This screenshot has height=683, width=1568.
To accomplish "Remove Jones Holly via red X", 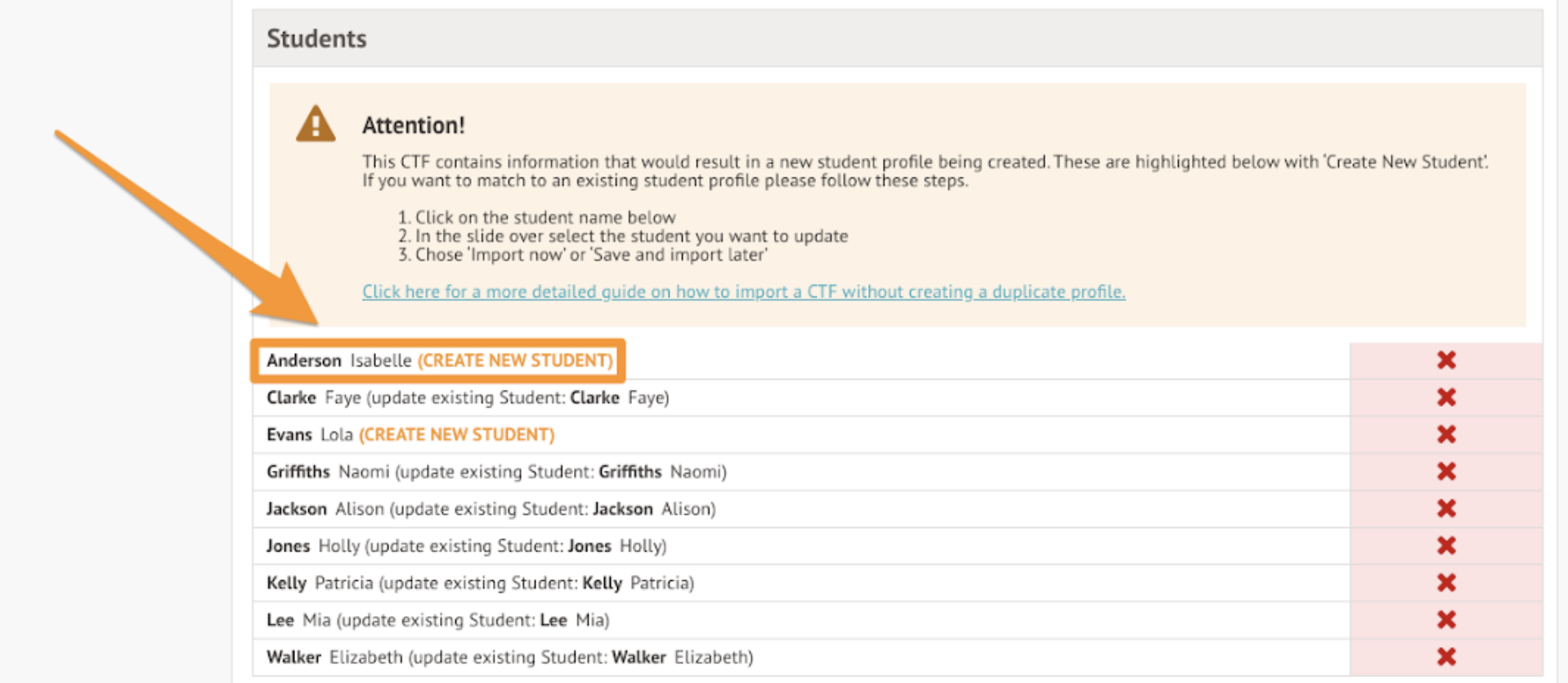I will pyautogui.click(x=1445, y=546).
